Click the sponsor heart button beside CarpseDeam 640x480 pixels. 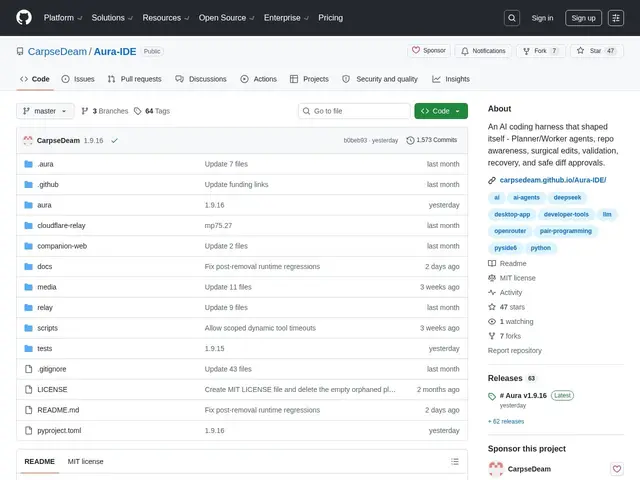[617, 469]
